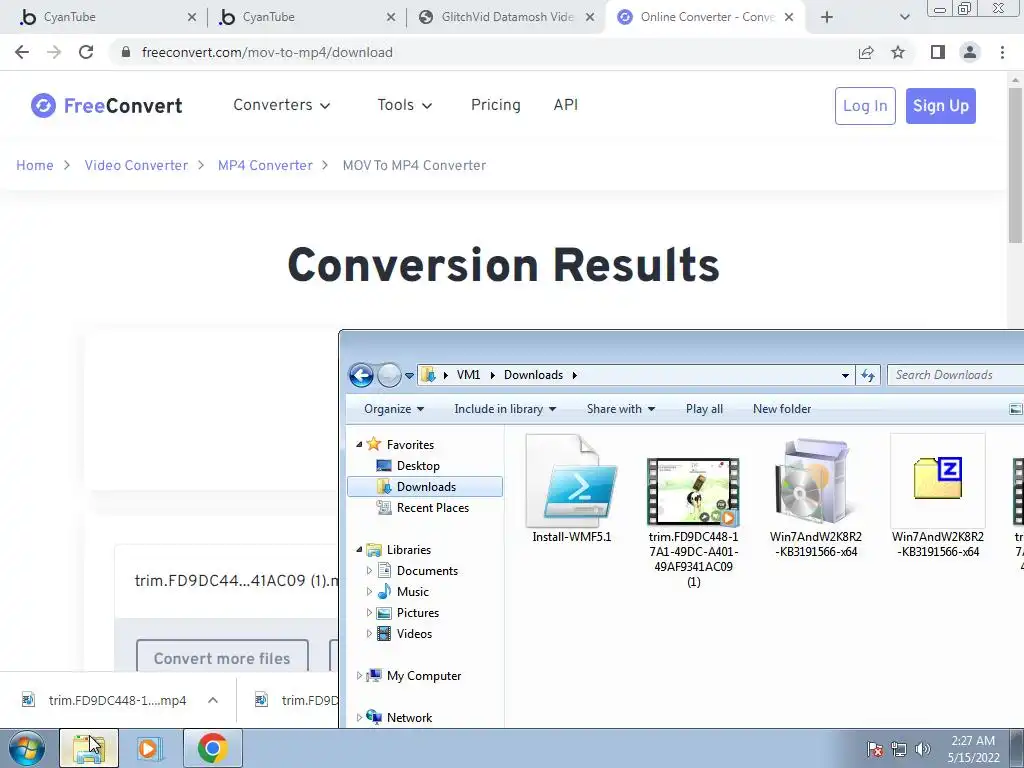The width and height of the screenshot is (1024, 768).
Task: Click the Windows Media Player taskbar icon
Action: click(x=150, y=748)
